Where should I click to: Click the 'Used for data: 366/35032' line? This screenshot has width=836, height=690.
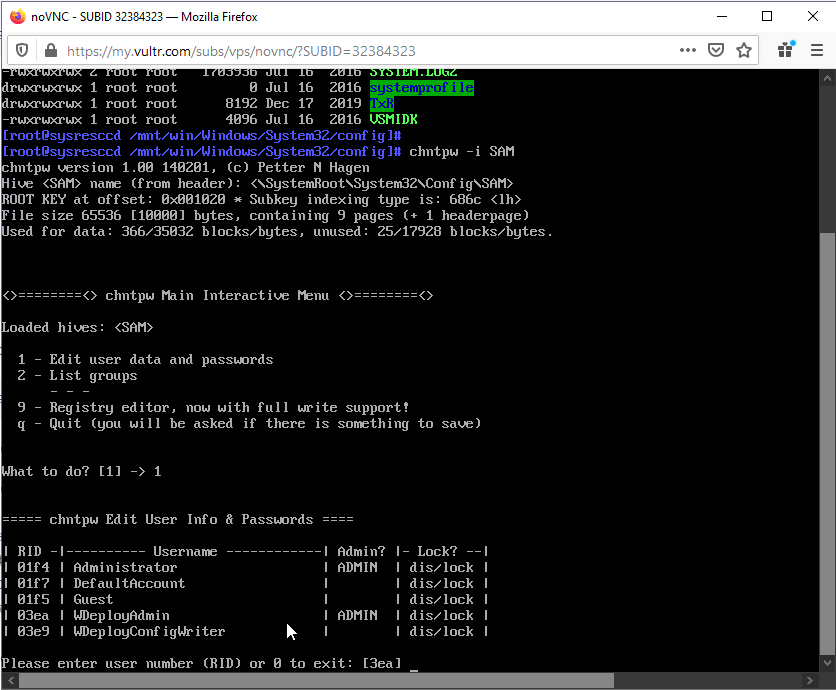[277, 231]
